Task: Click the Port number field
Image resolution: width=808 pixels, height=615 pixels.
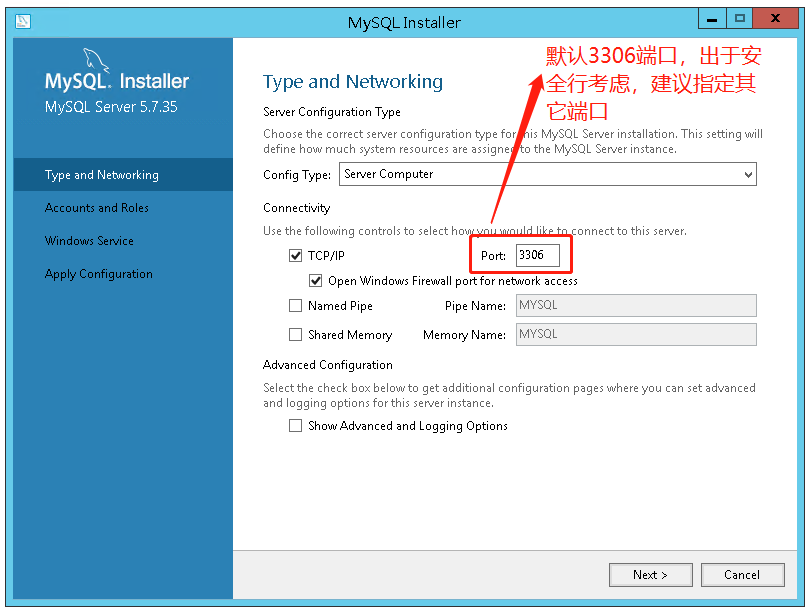Action: point(537,255)
